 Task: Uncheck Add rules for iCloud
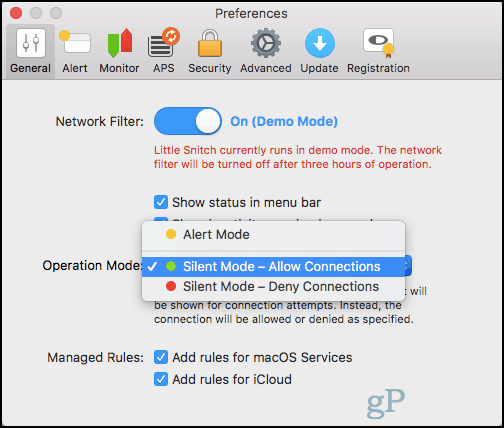tap(161, 379)
